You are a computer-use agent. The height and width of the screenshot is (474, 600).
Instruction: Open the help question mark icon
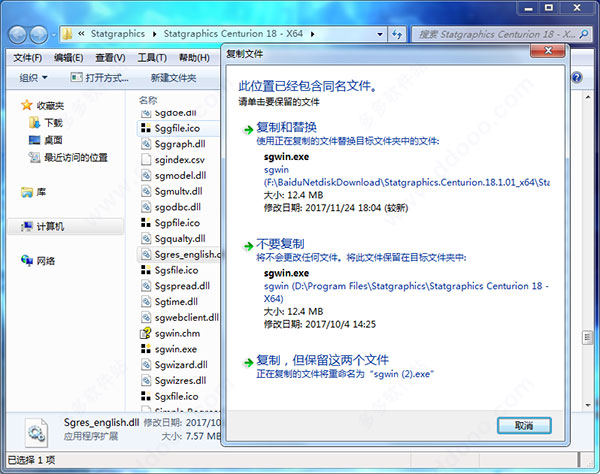[x=577, y=77]
